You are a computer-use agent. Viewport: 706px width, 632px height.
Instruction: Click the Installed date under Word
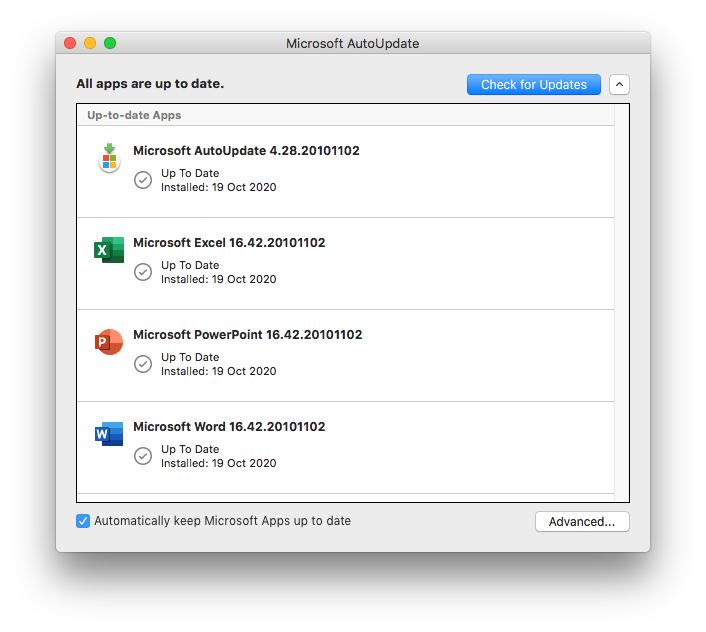click(219, 463)
